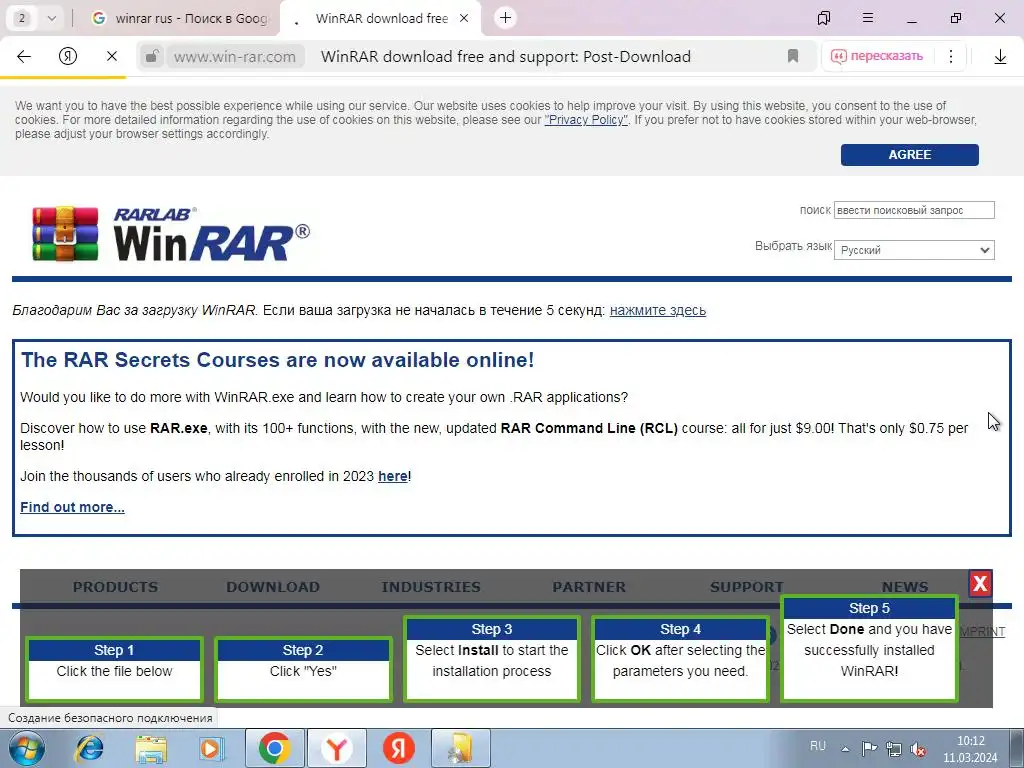Click the search query input field
The image size is (1024, 768).
tap(914, 210)
